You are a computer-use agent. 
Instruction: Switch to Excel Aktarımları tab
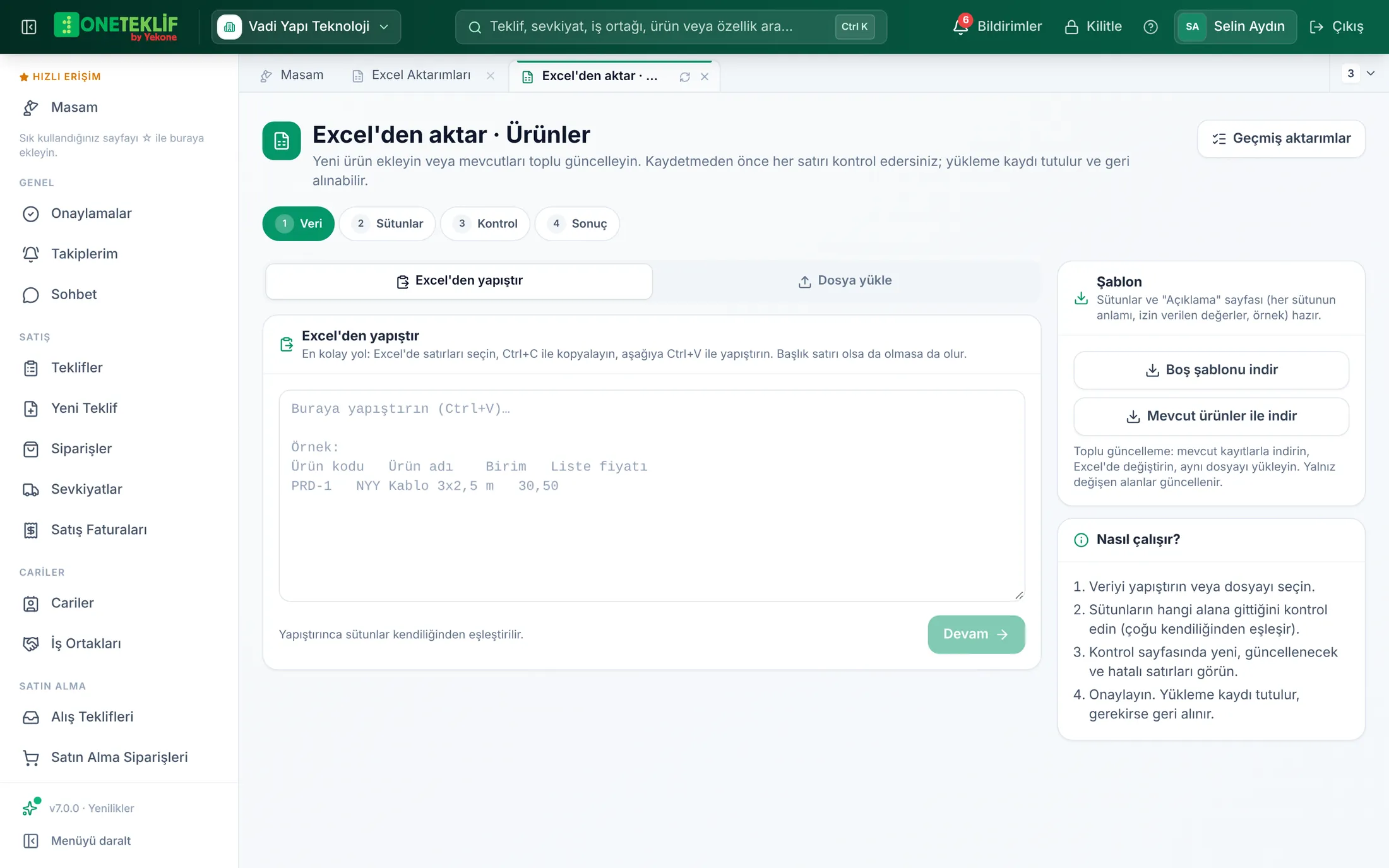coord(412,75)
